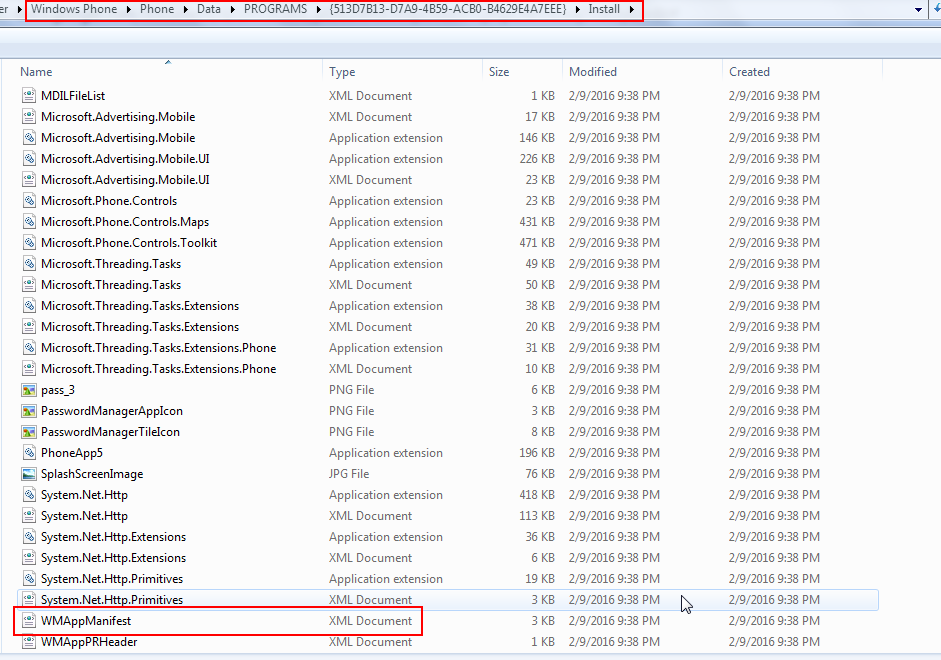This screenshot has width=941, height=660.
Task: Click icon of 49 KB Microsoft.Threading.Tasks extension
Action: pos(29,264)
